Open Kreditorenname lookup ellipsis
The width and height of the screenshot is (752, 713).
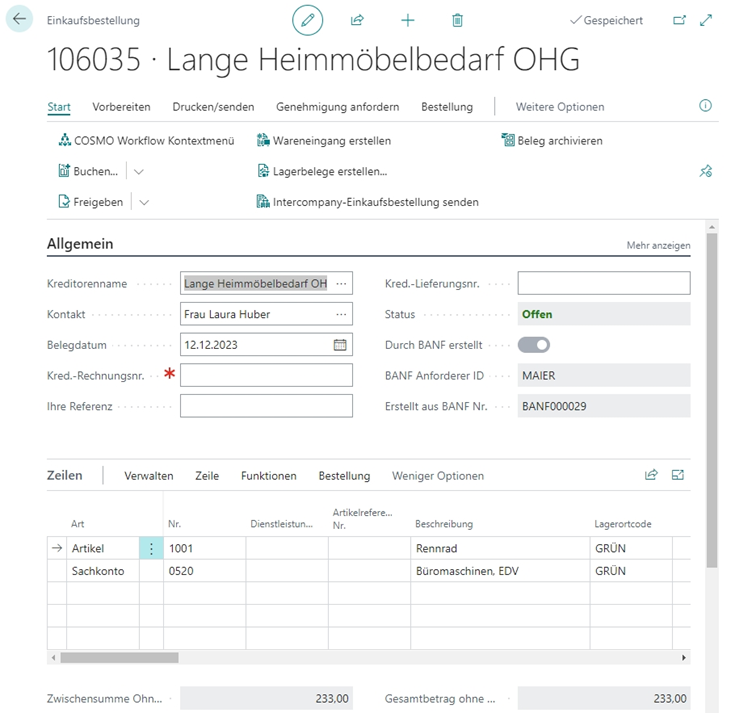342,284
